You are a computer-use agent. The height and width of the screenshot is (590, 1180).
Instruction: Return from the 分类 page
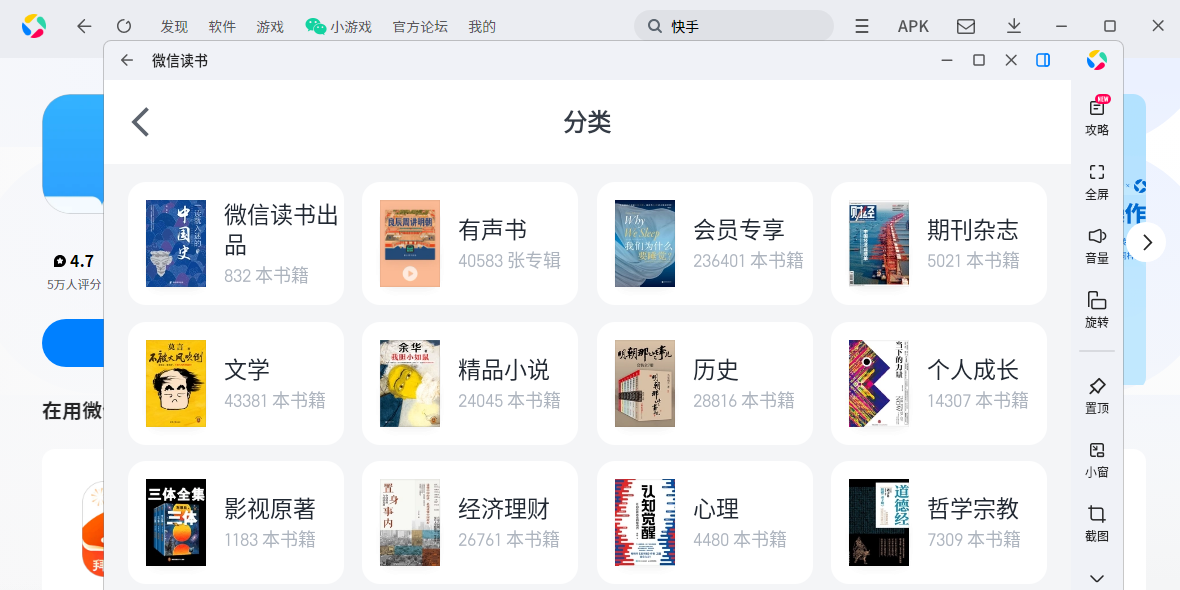(x=141, y=122)
